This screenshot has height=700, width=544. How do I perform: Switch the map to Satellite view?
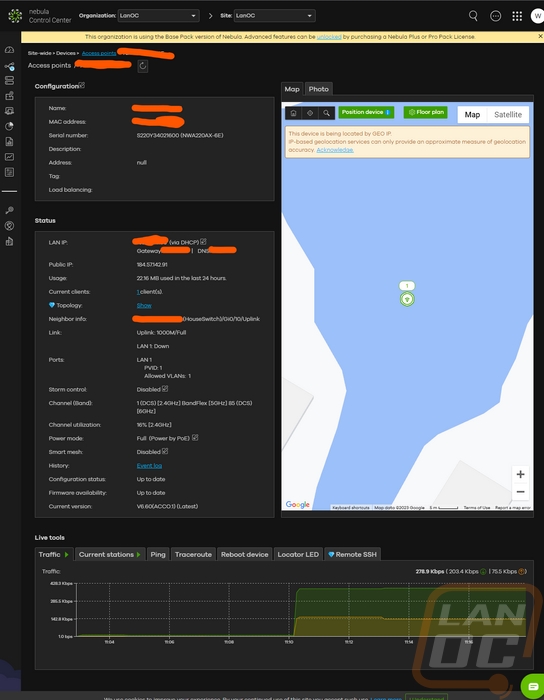pyautogui.click(x=508, y=115)
